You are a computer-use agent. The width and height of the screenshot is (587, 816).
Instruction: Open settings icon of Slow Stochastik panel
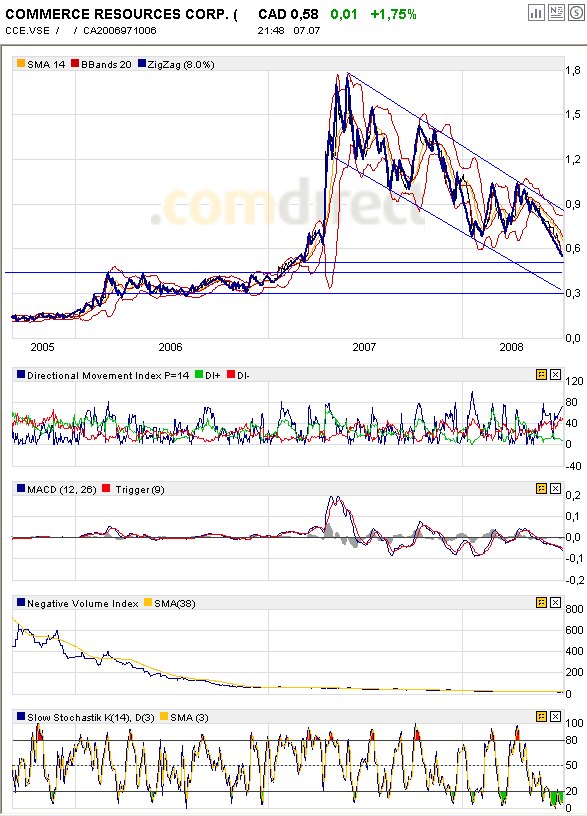[x=541, y=716]
